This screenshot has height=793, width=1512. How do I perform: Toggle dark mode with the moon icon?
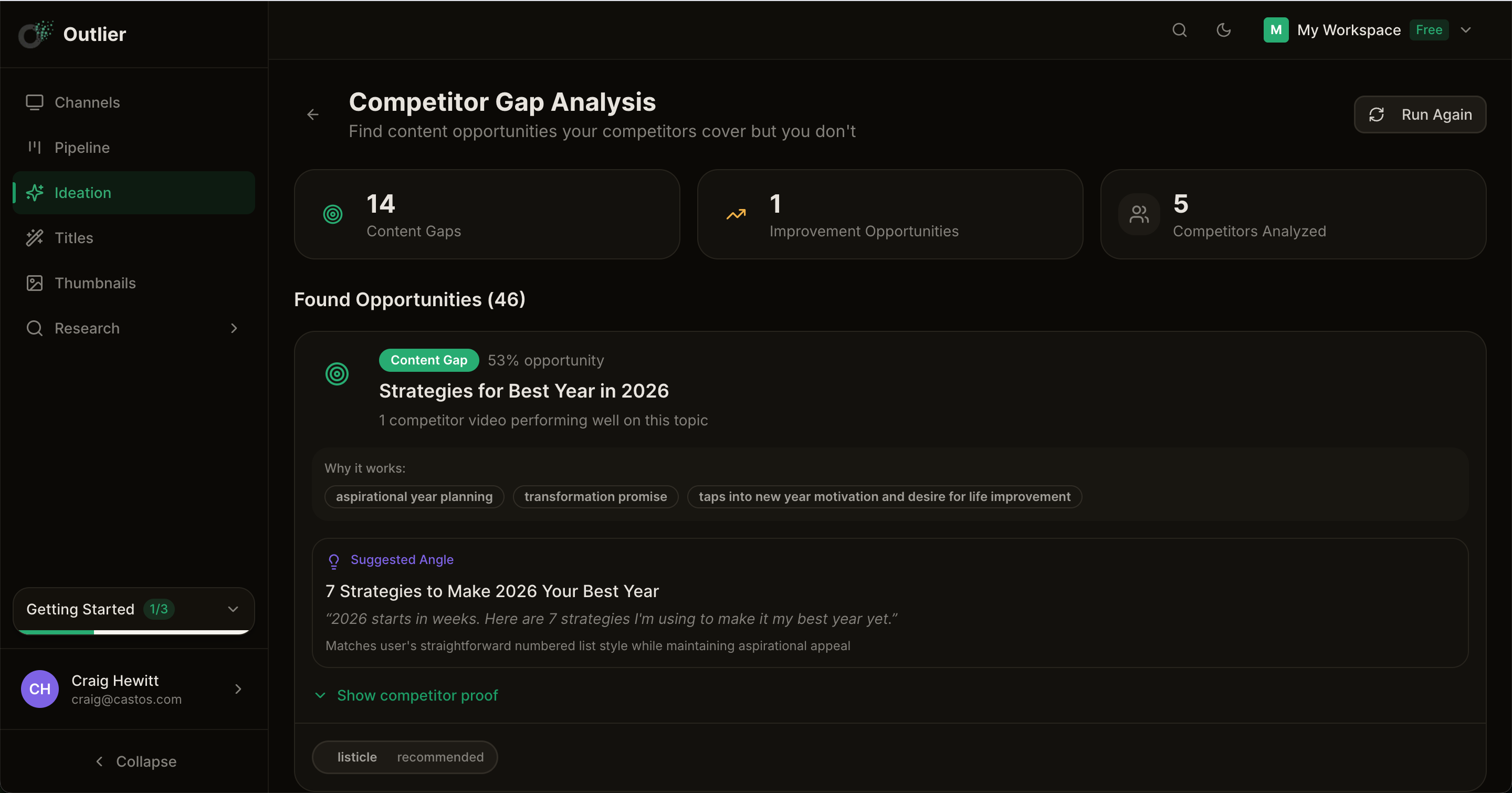pyautogui.click(x=1224, y=30)
